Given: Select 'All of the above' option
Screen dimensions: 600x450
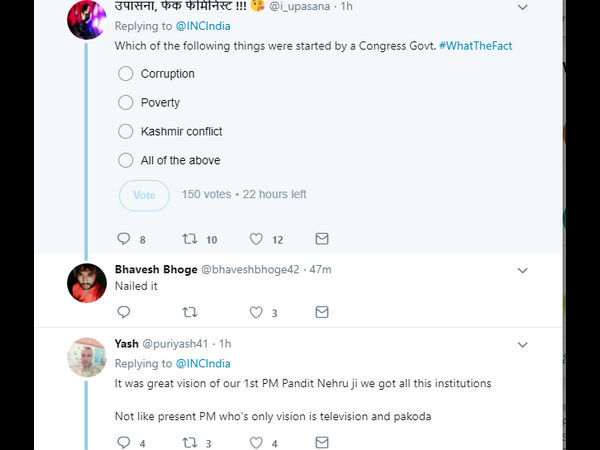Looking at the screenshot, I should coord(126,160).
